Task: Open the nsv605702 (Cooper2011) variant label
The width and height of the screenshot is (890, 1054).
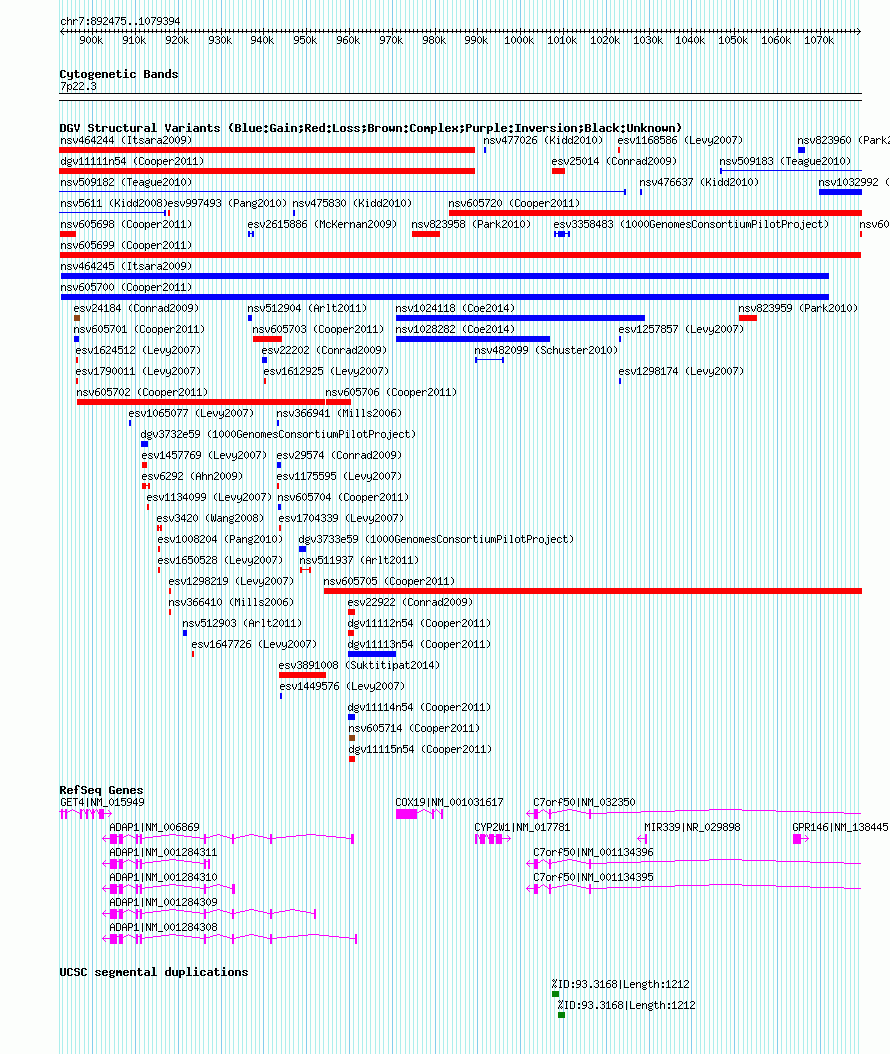Action: tap(142, 393)
